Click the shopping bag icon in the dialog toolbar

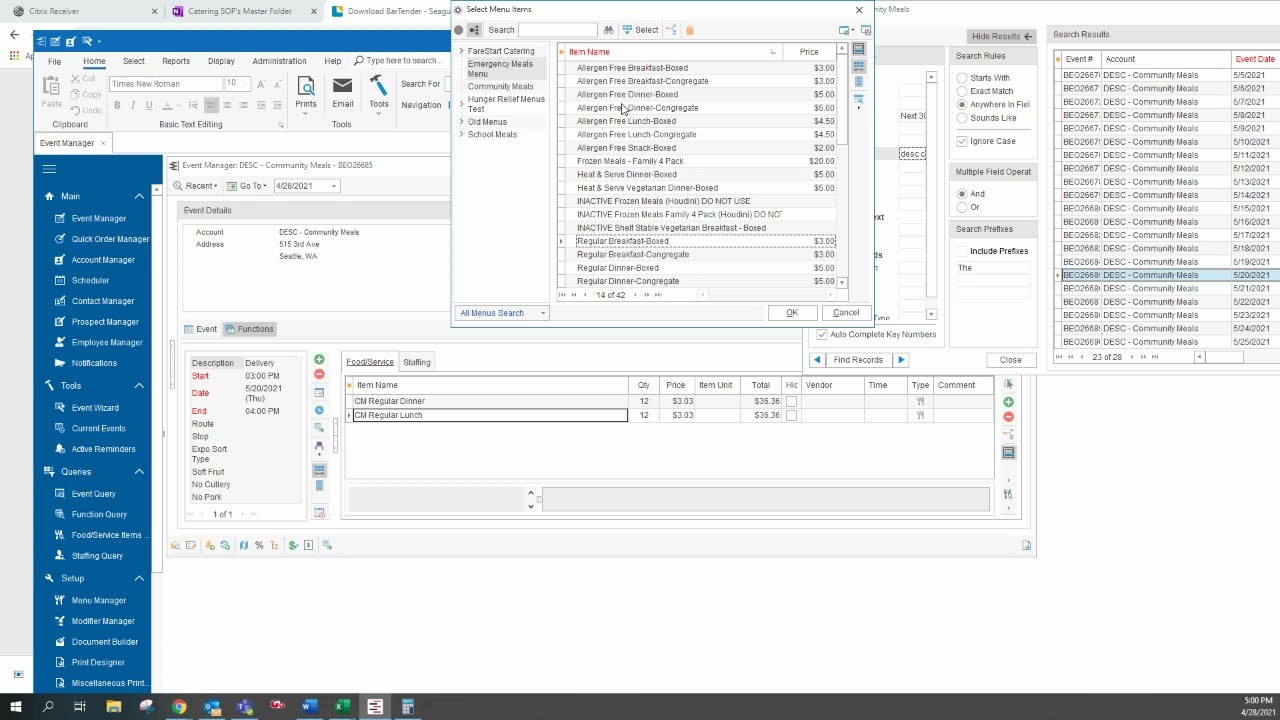tap(690, 30)
